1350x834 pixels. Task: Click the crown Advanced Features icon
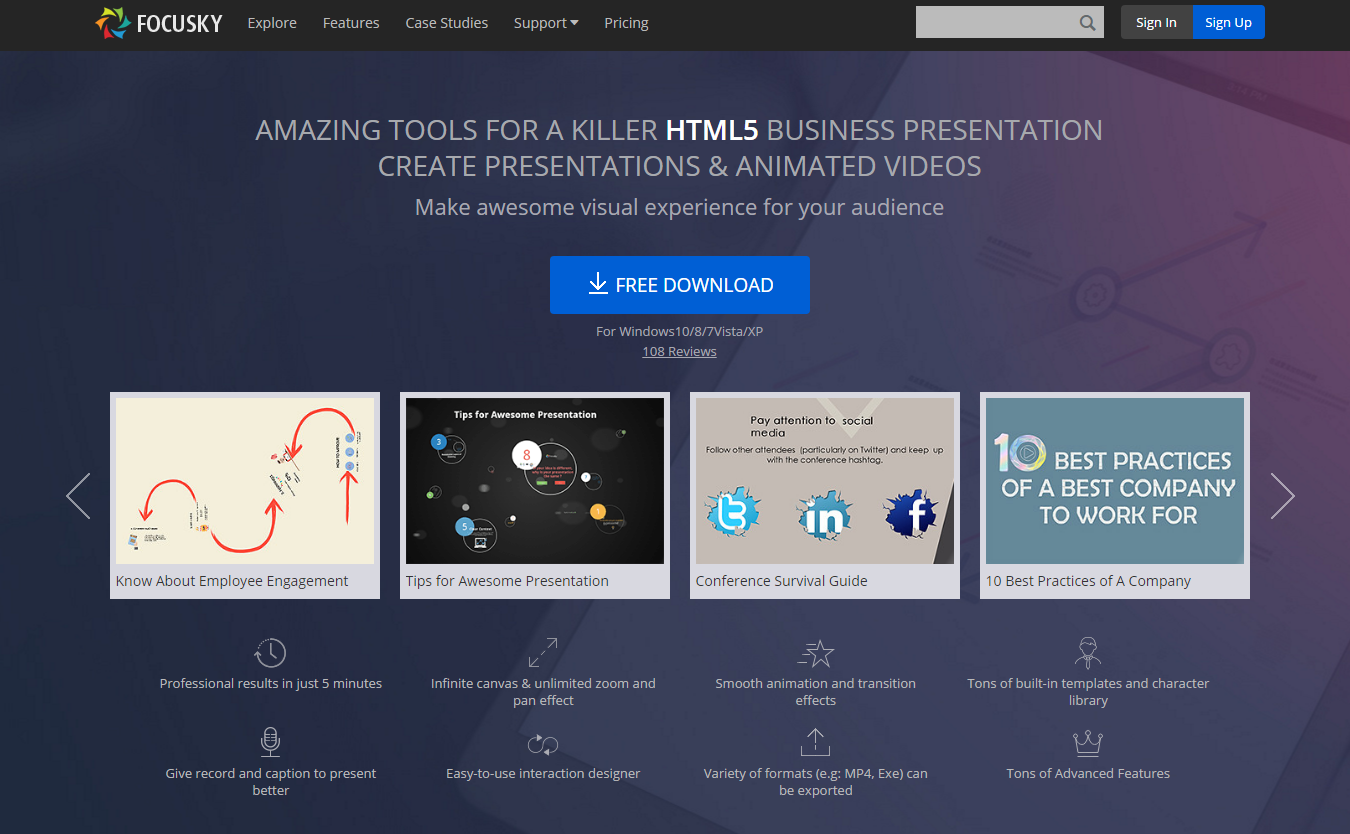1088,743
